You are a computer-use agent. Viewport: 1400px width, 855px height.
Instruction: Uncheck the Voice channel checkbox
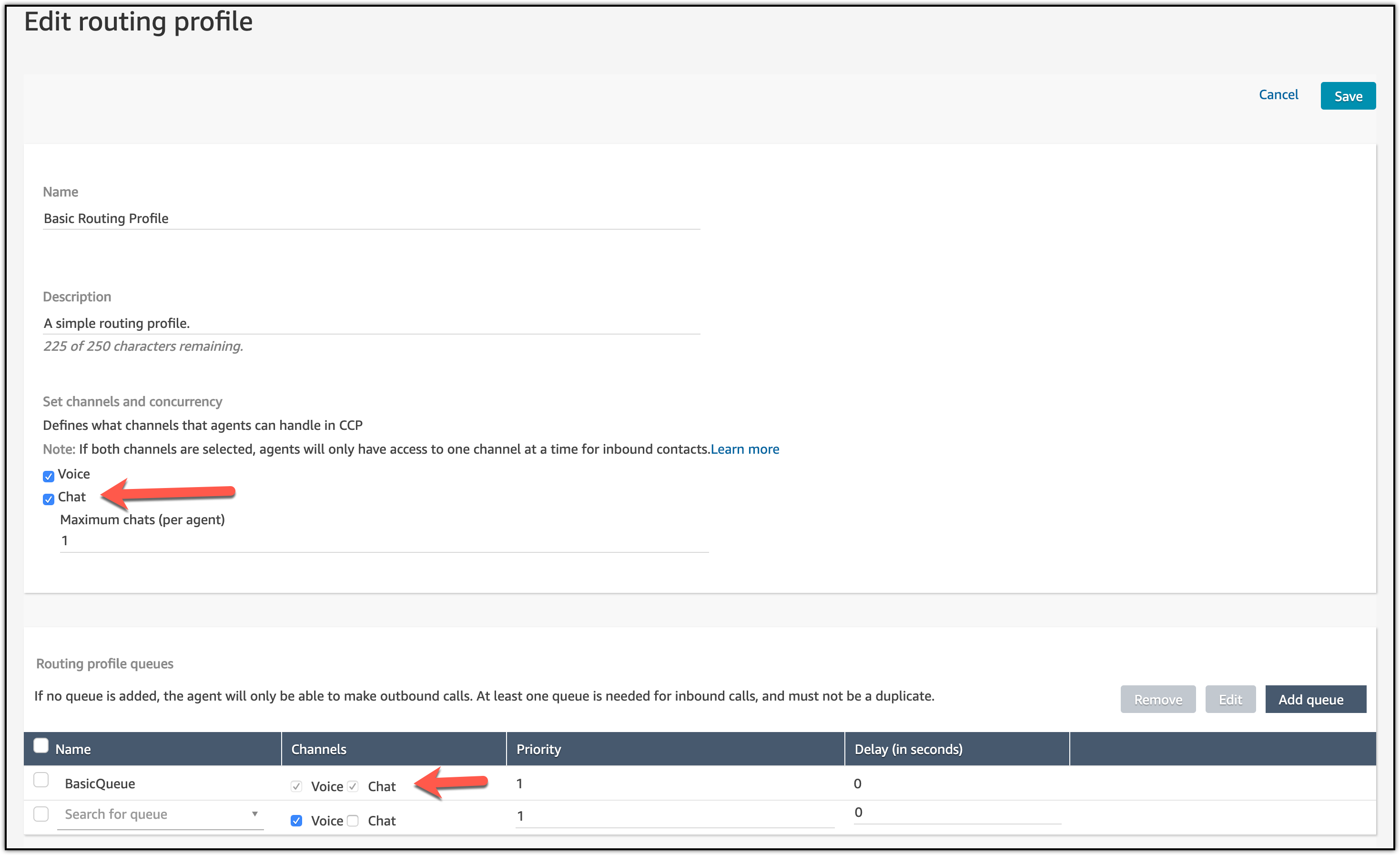point(48,476)
